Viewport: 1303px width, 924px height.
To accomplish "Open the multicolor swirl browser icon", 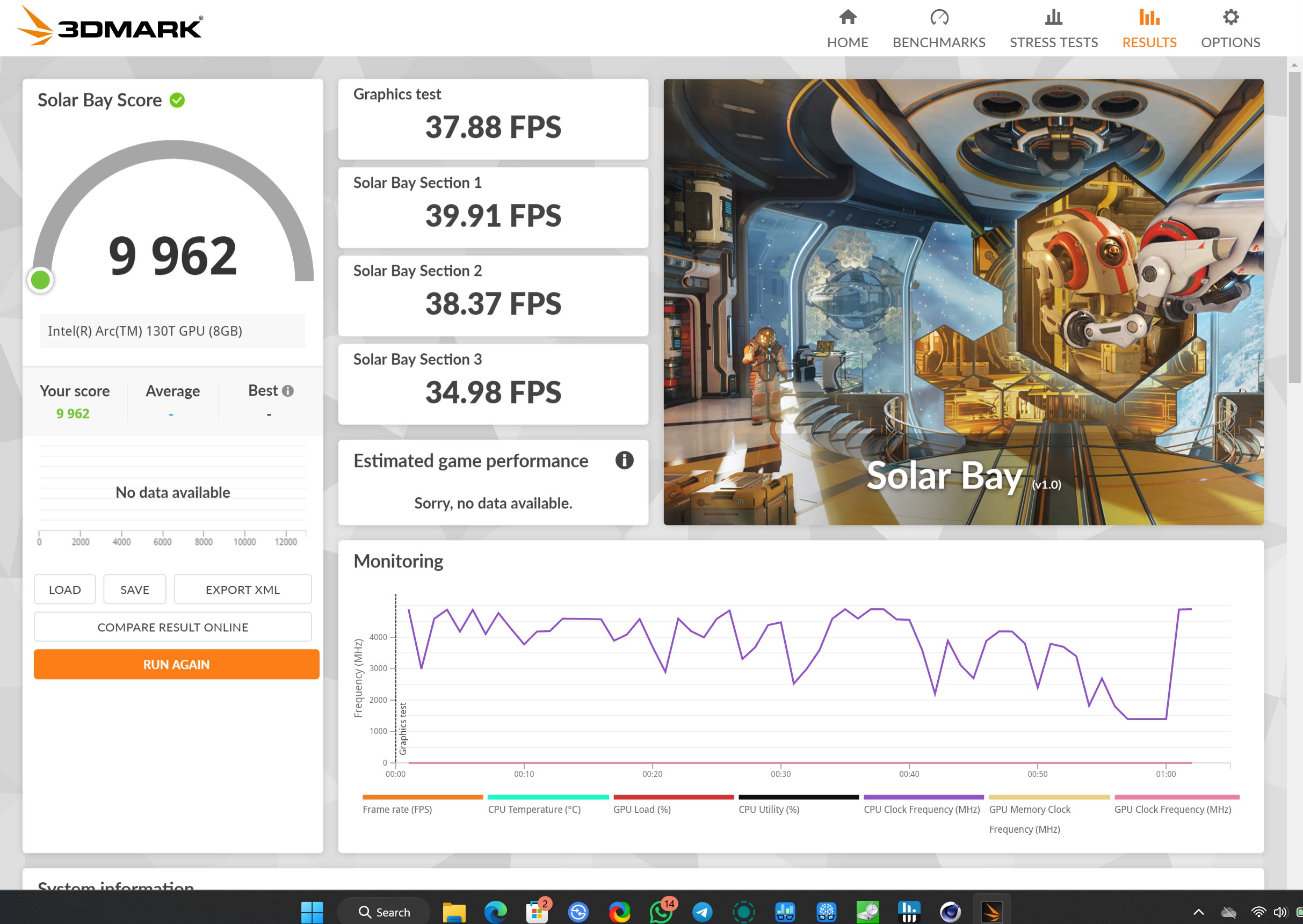I will 619,912.
